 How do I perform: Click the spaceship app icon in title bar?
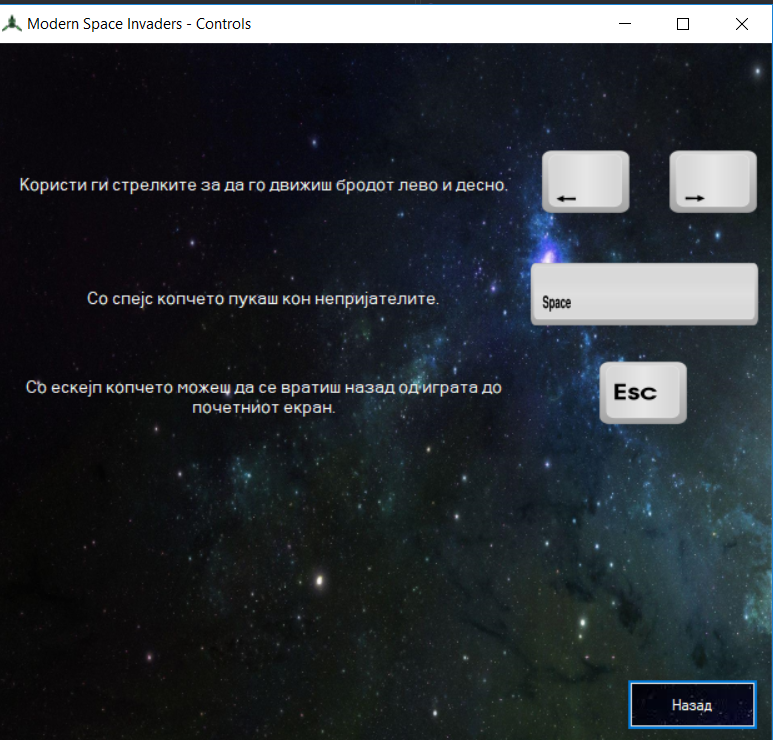coord(11,24)
